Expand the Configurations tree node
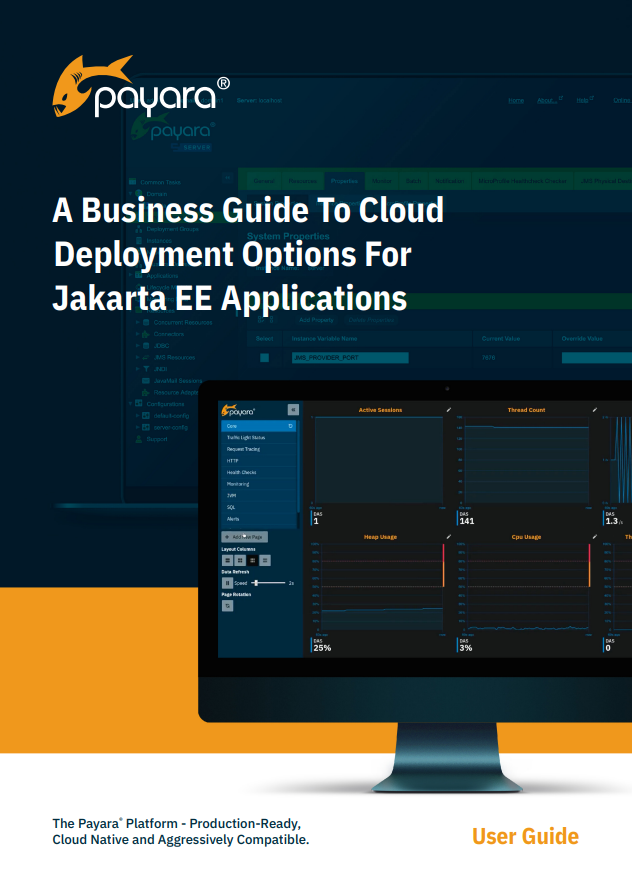This screenshot has width=632, height=888. pos(131,404)
